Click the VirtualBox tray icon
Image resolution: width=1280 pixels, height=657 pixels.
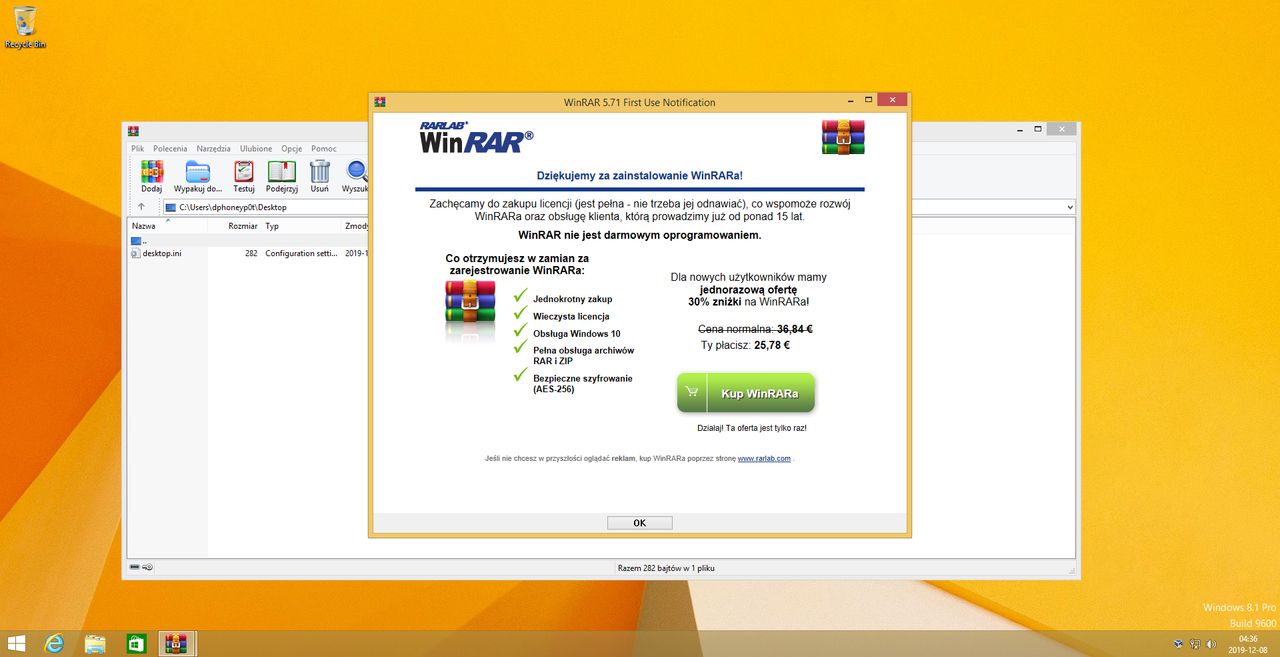click(1178, 644)
